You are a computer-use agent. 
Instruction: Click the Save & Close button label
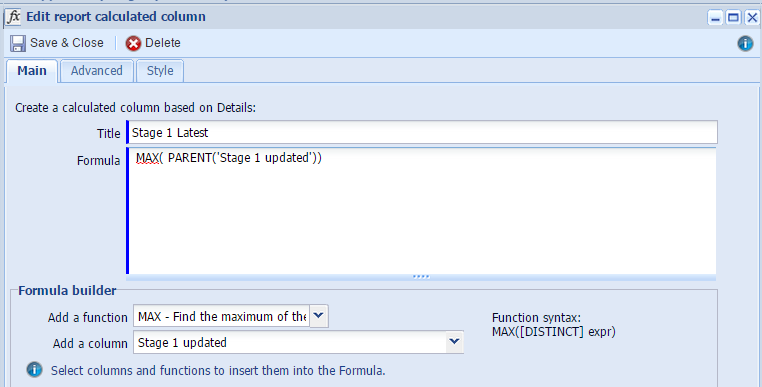(x=67, y=43)
